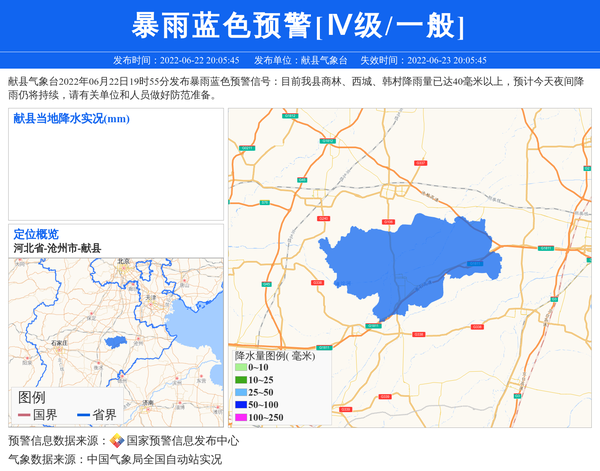Click the 100~250 magenta legend swatch
Image resolution: width=600 pixels, height=471 pixels.
[x=240, y=418]
